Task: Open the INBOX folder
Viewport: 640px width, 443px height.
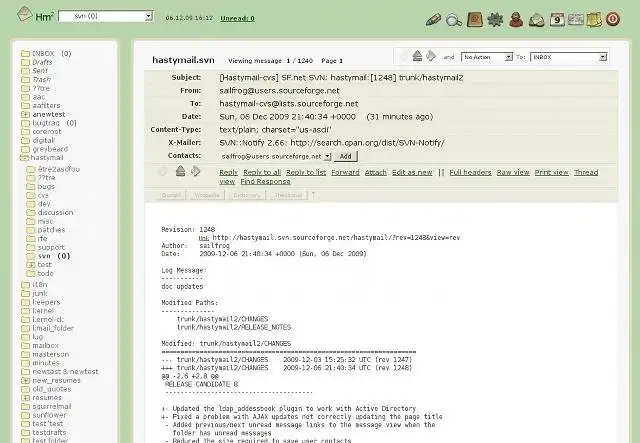Action: point(43,53)
